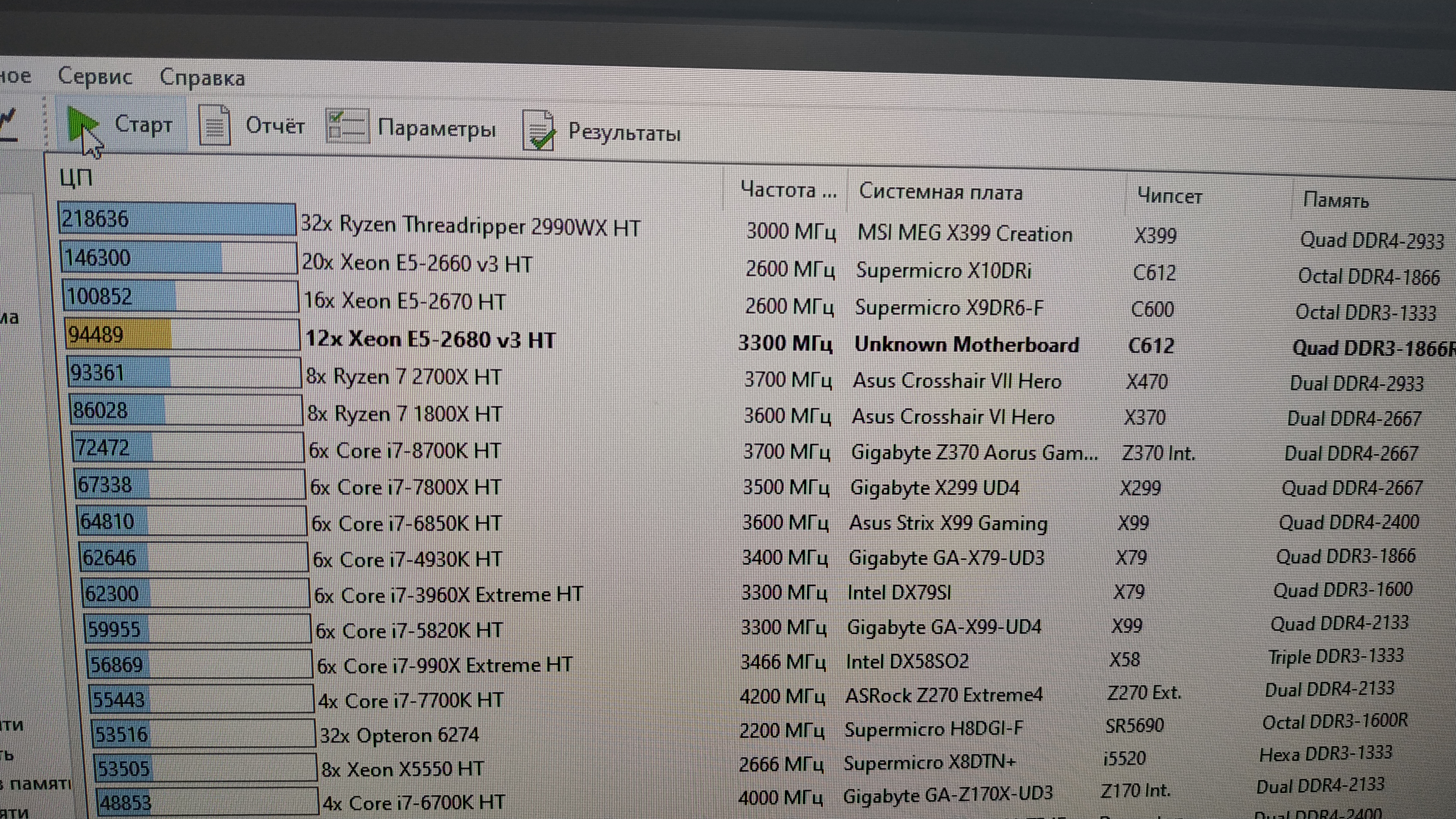Click the Results checkmark document icon
1456x819 pixels.
(x=539, y=131)
